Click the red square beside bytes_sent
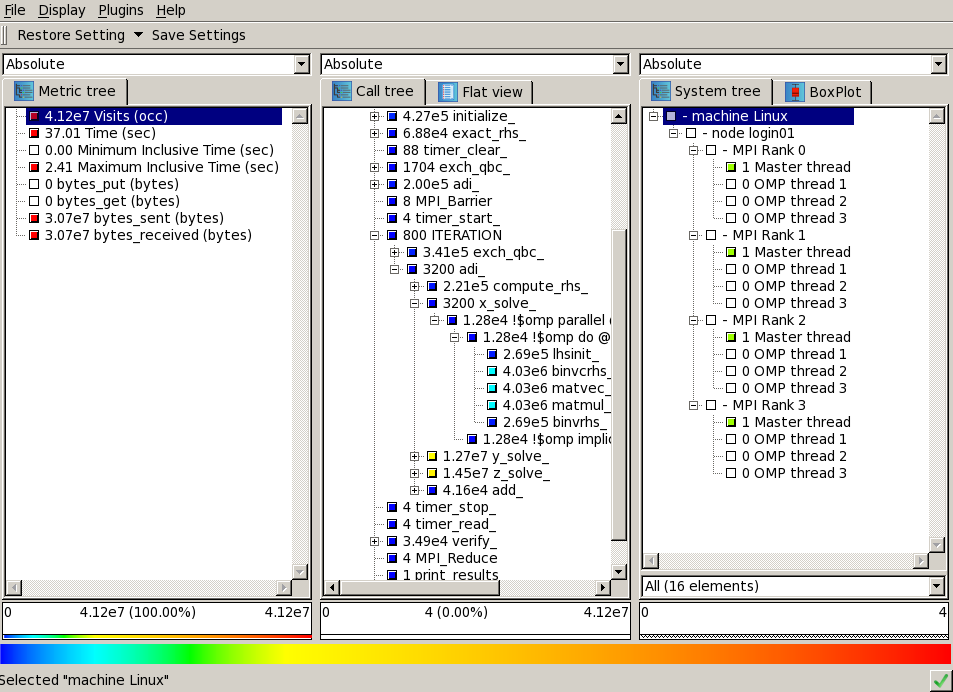953x692 pixels. tap(34, 218)
